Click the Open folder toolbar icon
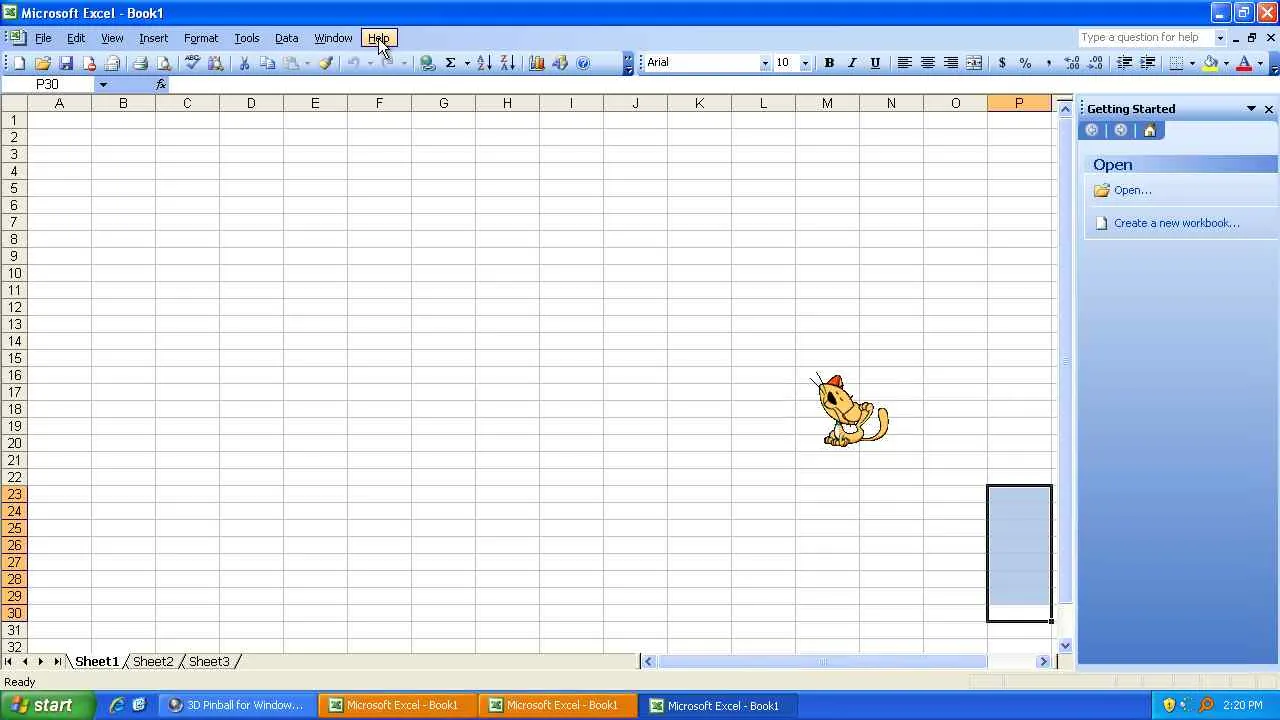1280x720 pixels. tap(43, 63)
